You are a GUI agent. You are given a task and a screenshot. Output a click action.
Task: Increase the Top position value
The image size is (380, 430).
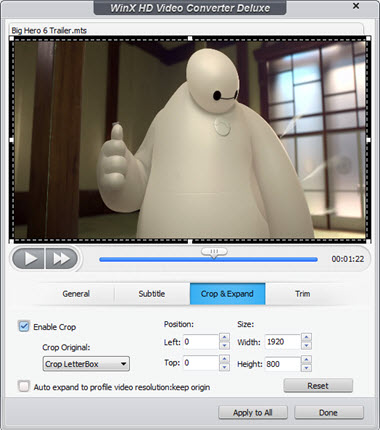[225, 359]
